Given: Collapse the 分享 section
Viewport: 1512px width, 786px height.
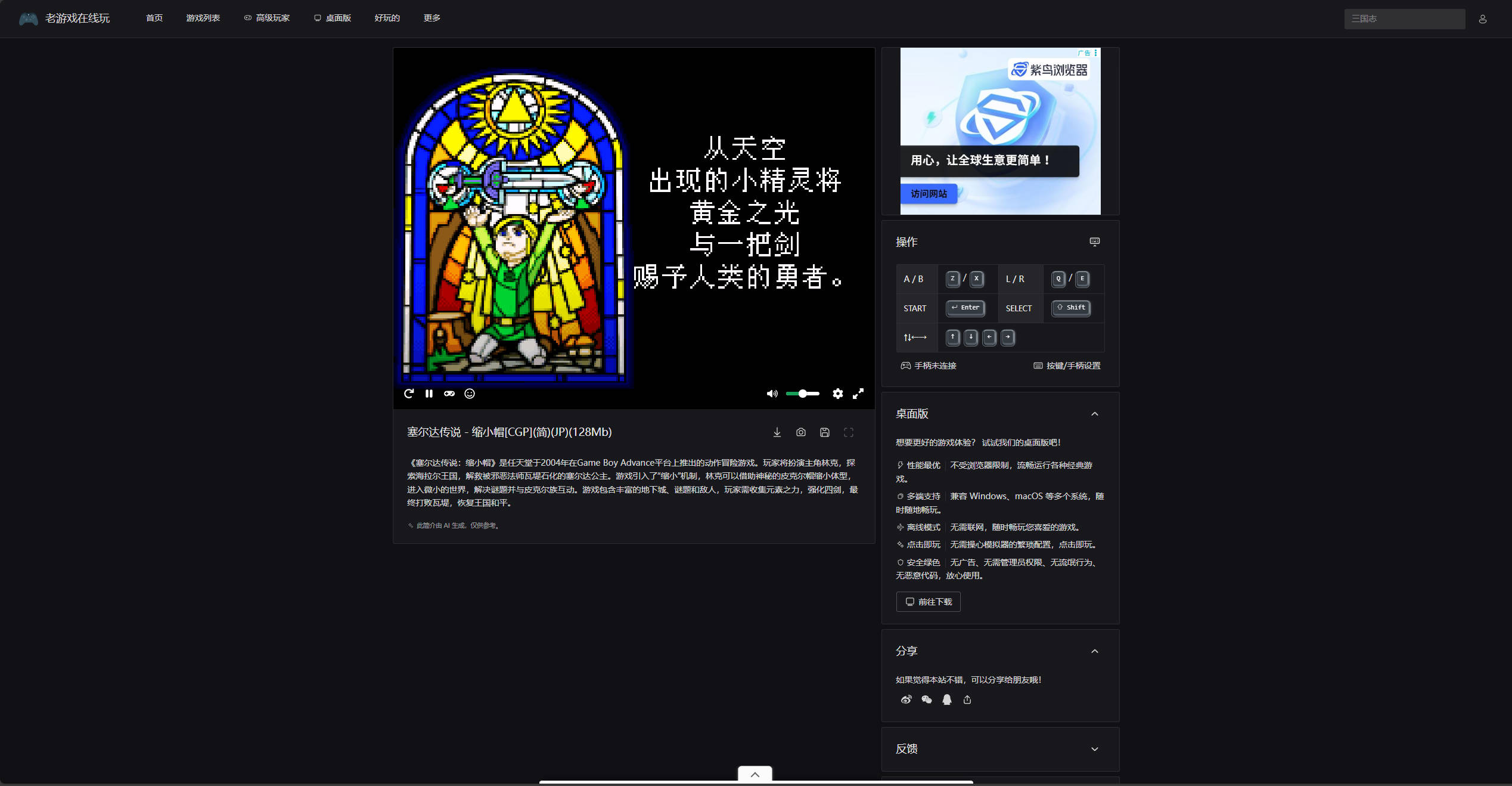Looking at the screenshot, I should [1095, 651].
